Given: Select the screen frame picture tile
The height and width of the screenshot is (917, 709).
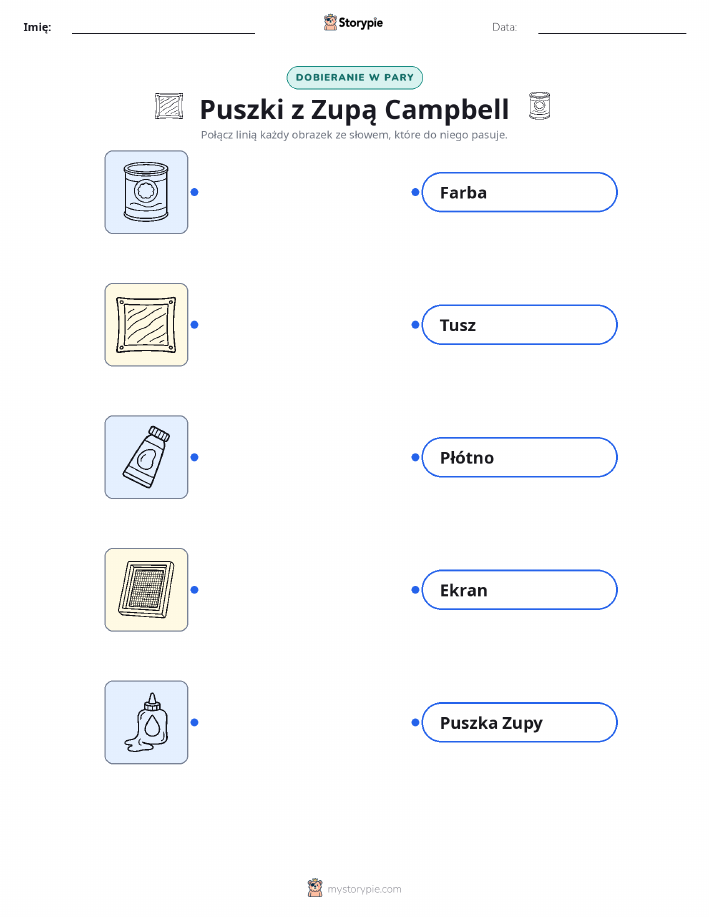Looking at the screenshot, I should (146, 590).
